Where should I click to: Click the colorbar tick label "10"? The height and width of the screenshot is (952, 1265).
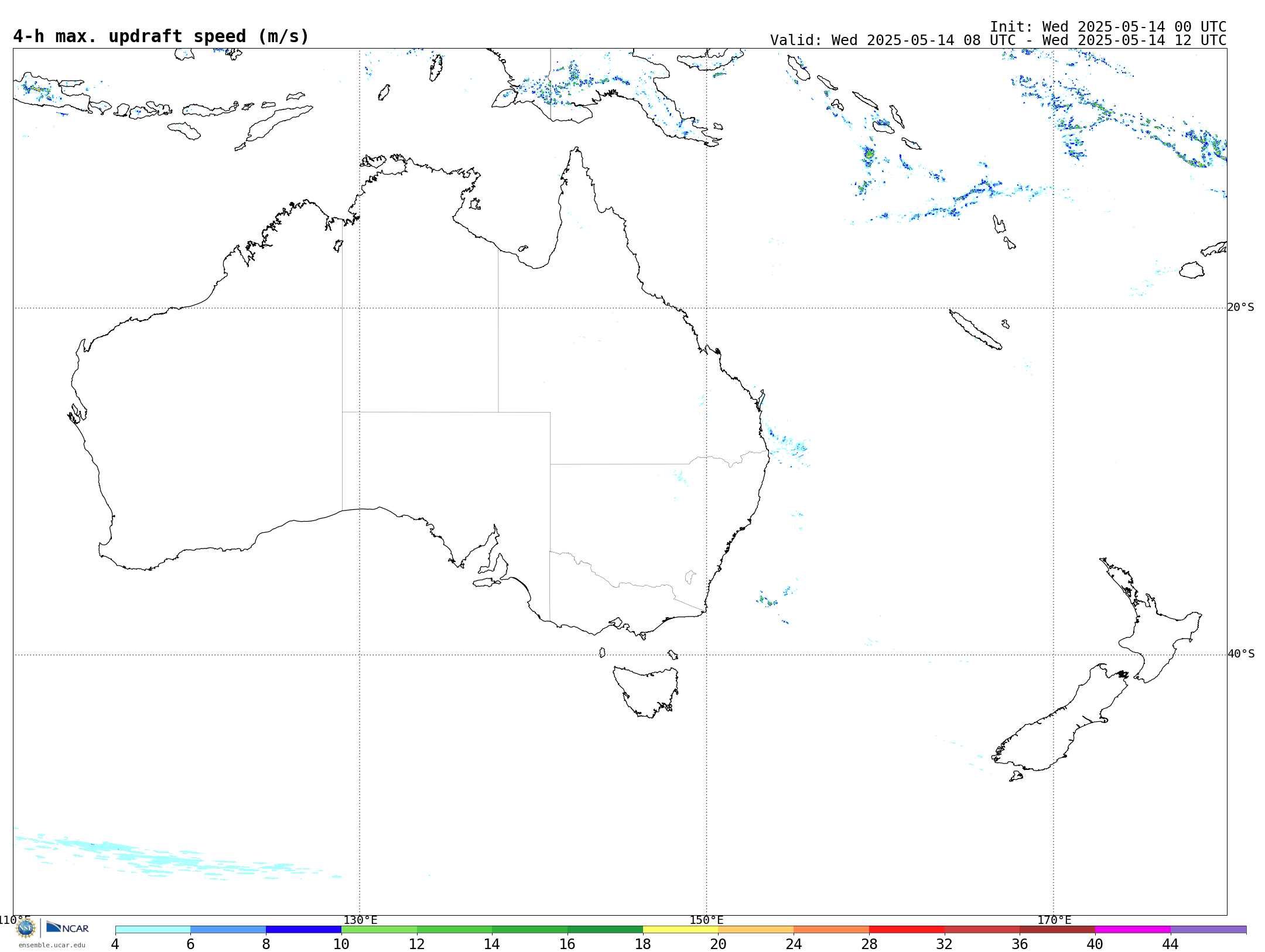(341, 944)
